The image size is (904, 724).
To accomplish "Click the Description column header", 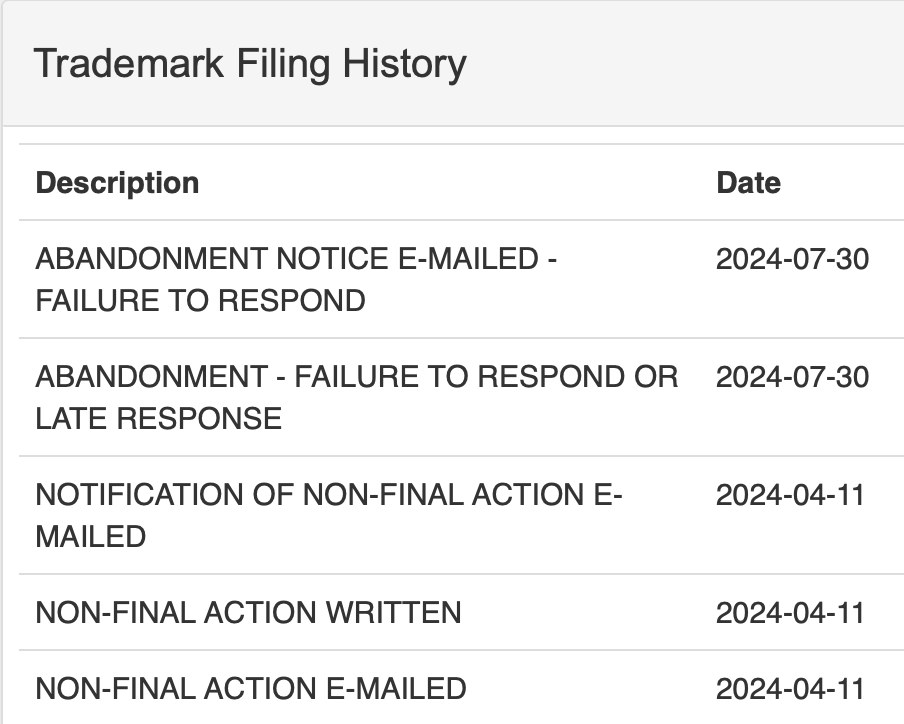I will pos(117,183).
